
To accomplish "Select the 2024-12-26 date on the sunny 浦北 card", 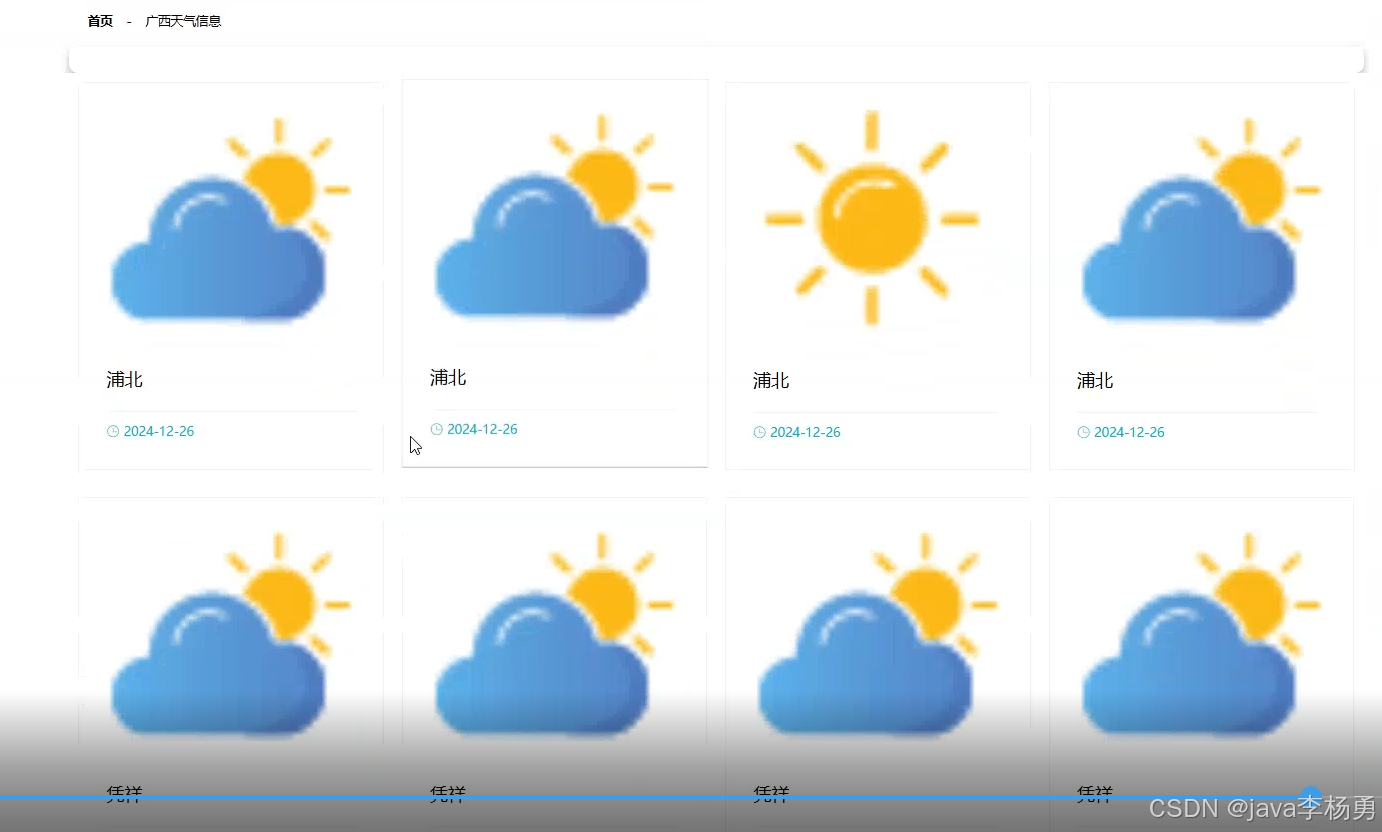I will pyautogui.click(x=805, y=432).
